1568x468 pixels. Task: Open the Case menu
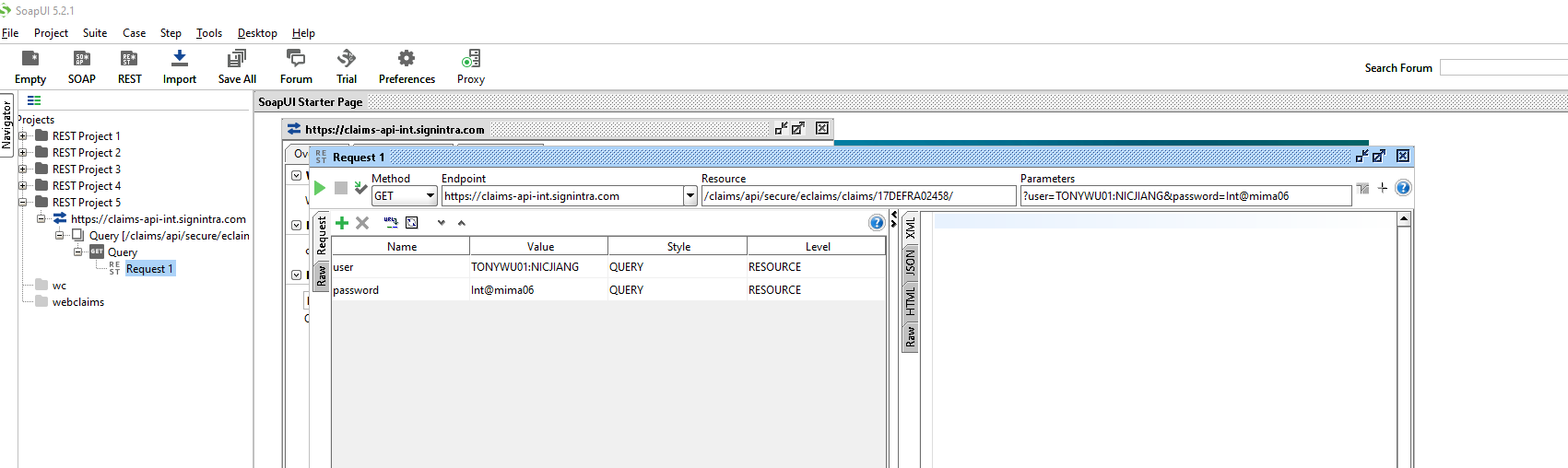coord(134,33)
